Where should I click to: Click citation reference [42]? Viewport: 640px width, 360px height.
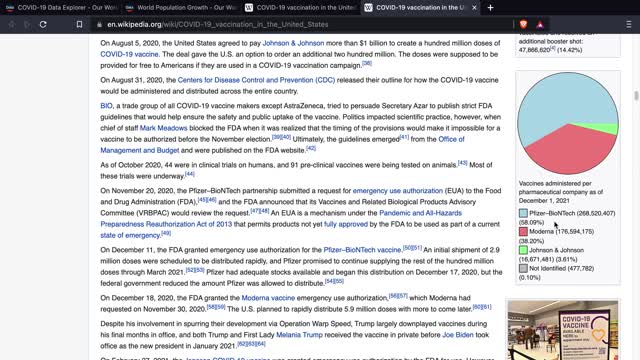(311, 148)
